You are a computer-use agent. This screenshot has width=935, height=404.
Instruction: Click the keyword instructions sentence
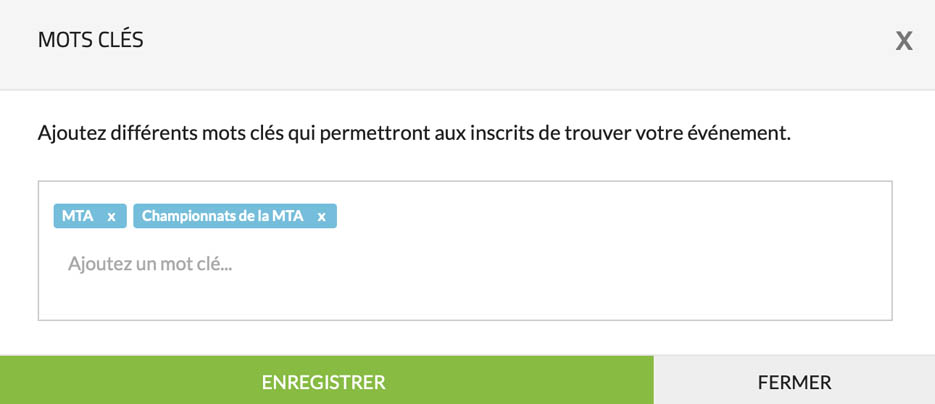click(414, 132)
